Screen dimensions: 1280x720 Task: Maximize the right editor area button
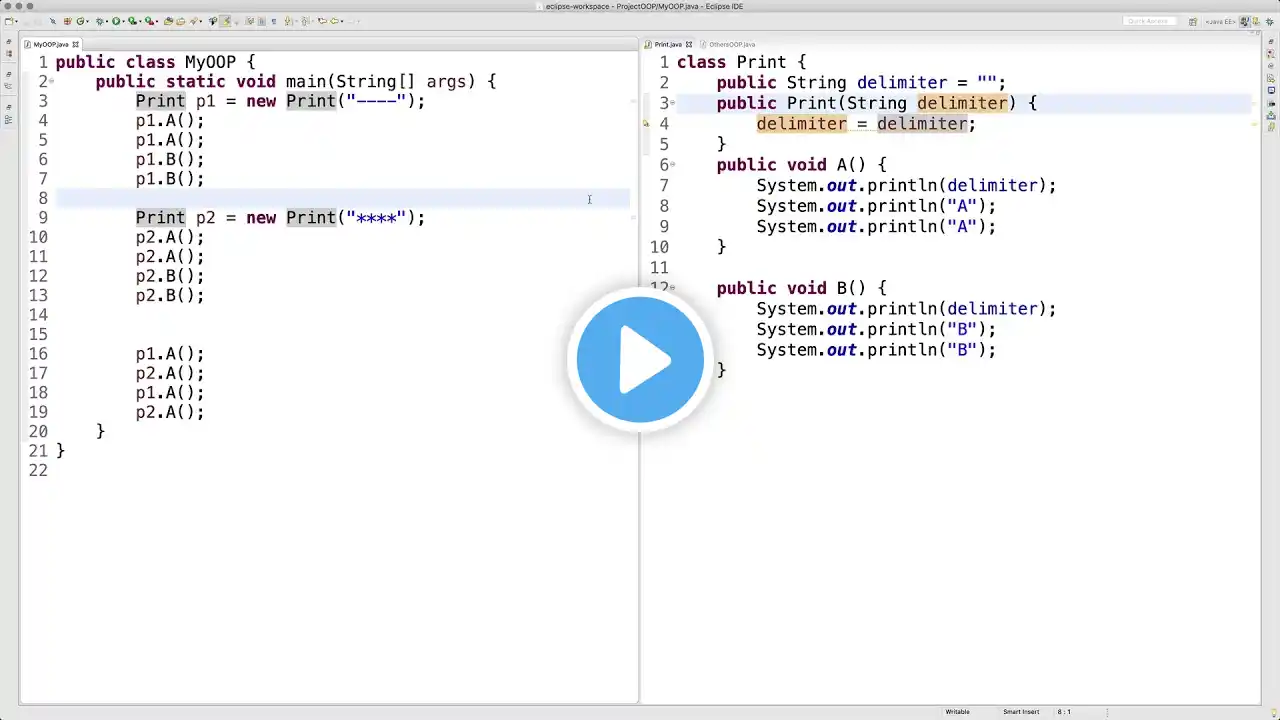pos(1257,33)
